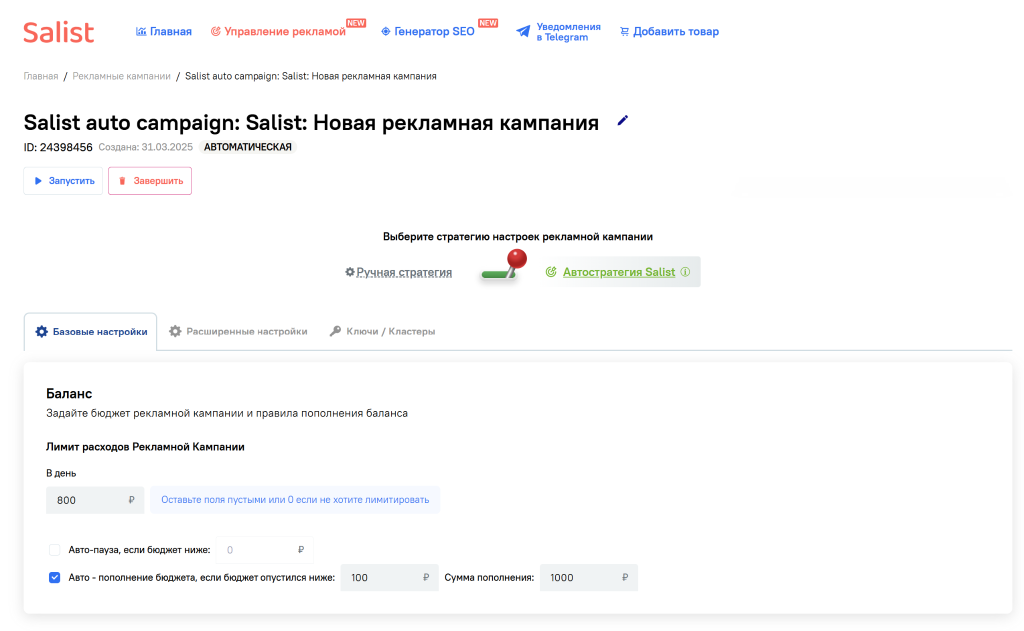Focus the Сумма пополнения field
Image resolution: width=1024 pixels, height=631 pixels.
tap(580, 577)
